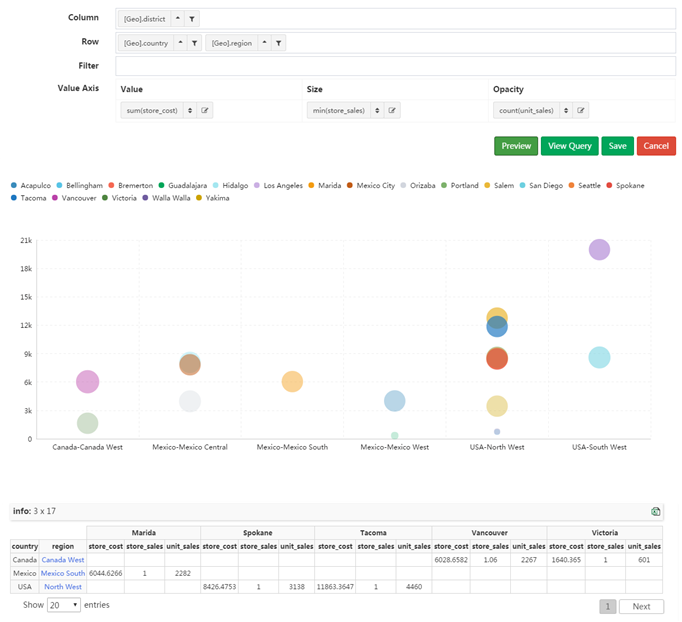Go to Next page of table
Screen dimensions: 682x622
pyautogui.click(x=641, y=606)
